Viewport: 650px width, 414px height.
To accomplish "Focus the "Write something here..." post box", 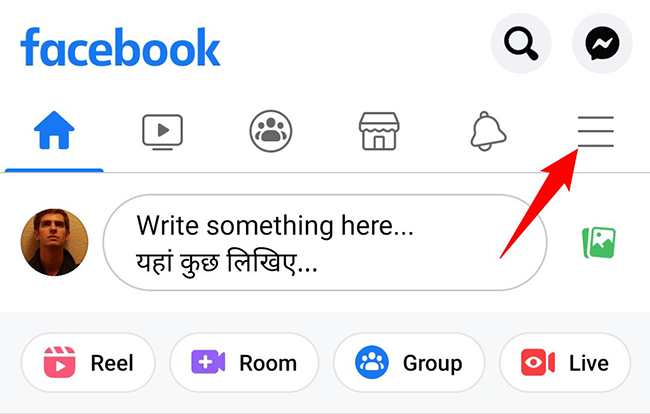I will [x=325, y=242].
